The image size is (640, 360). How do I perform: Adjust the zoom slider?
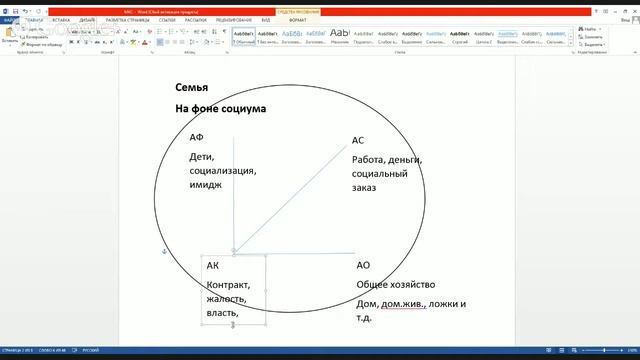click(x=604, y=350)
